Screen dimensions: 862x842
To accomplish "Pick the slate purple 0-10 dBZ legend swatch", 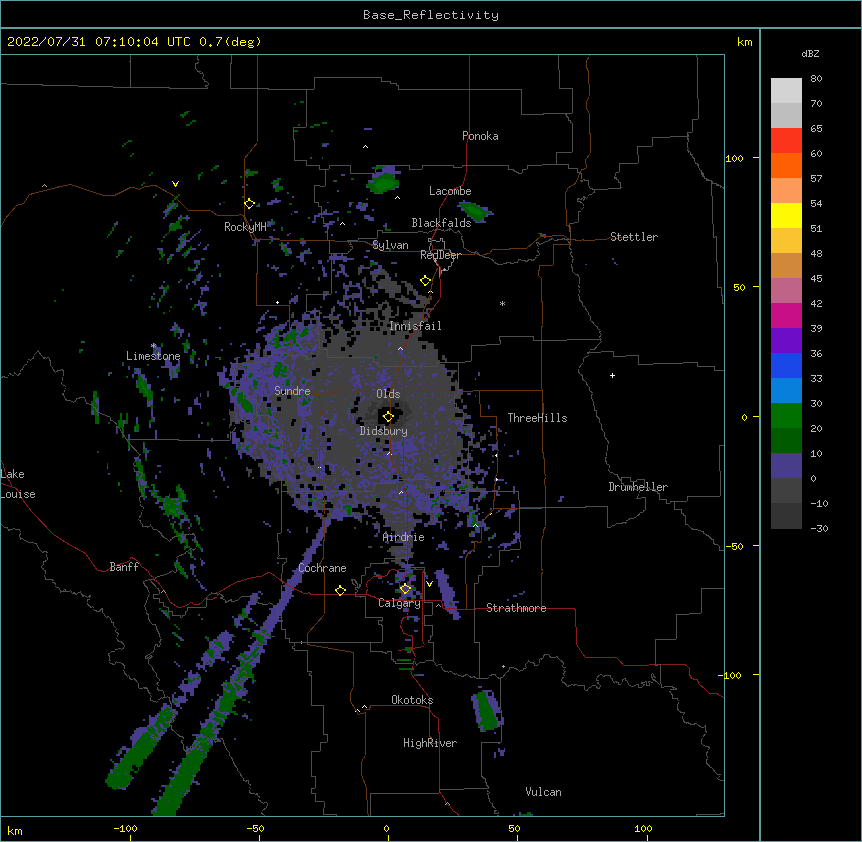I will [786, 466].
